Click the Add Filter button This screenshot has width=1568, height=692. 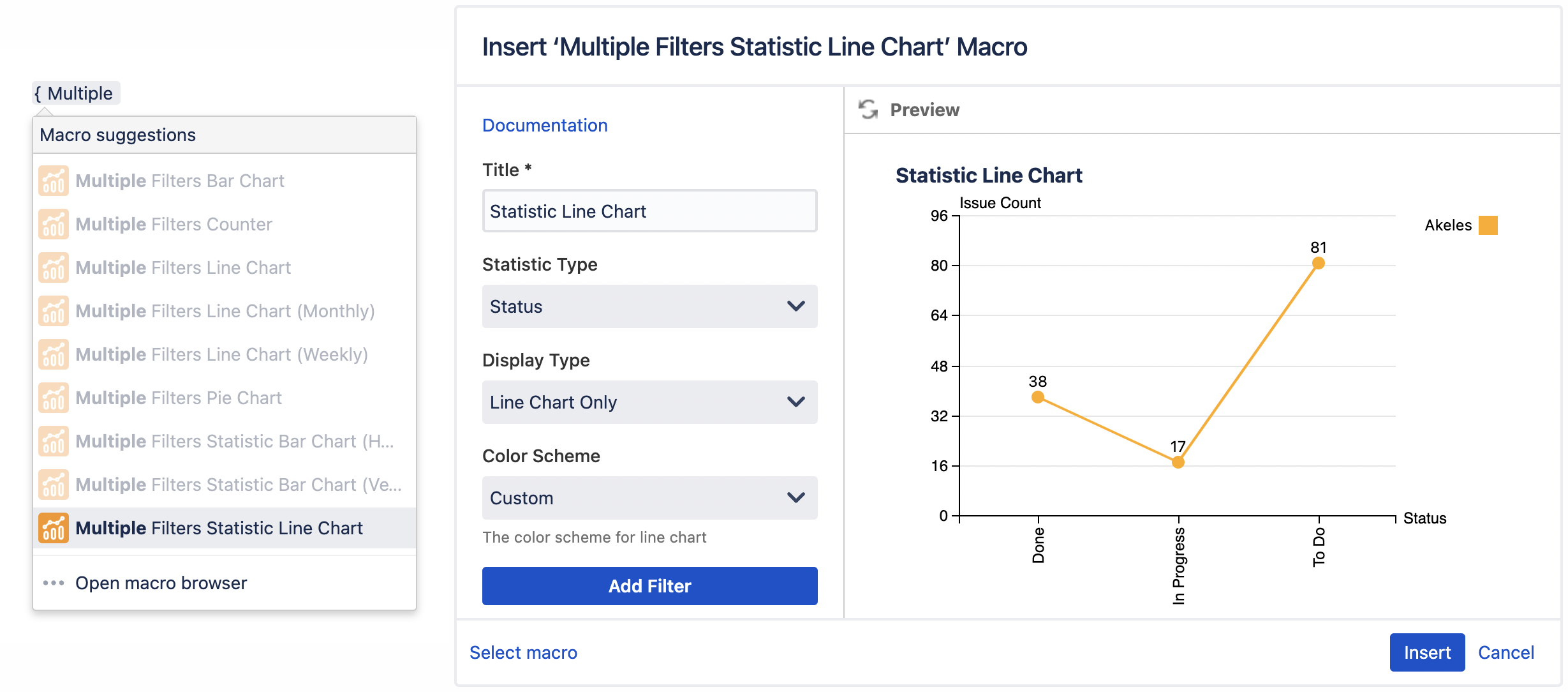(649, 585)
